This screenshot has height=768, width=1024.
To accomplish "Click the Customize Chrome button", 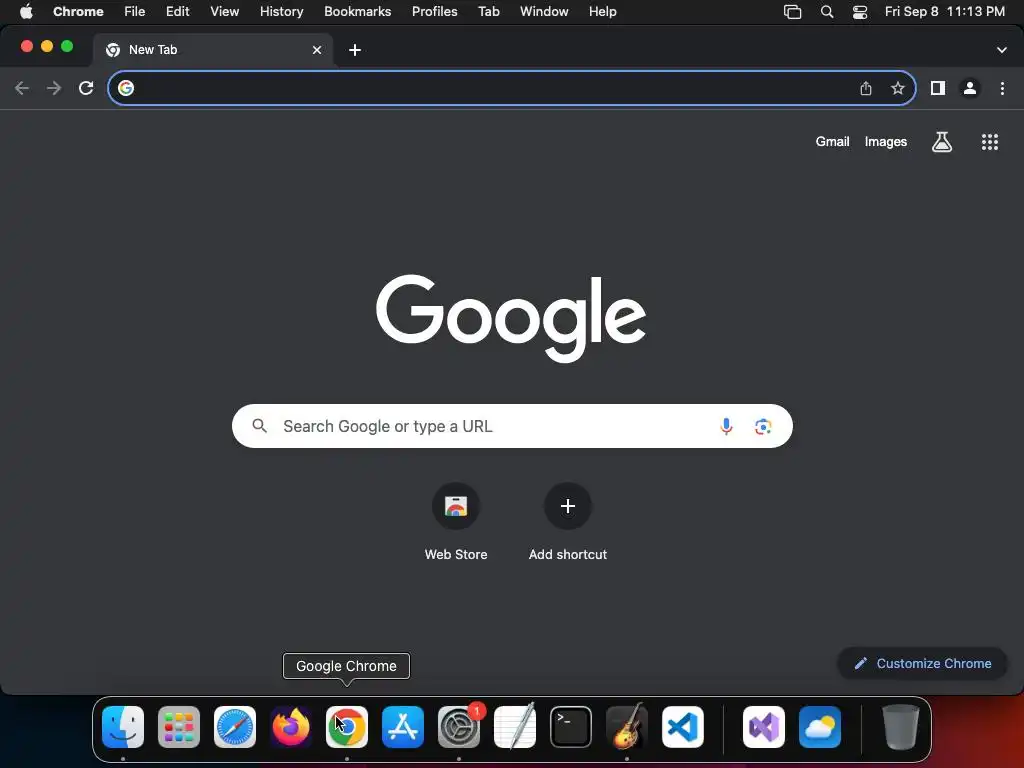I will click(x=922, y=664).
